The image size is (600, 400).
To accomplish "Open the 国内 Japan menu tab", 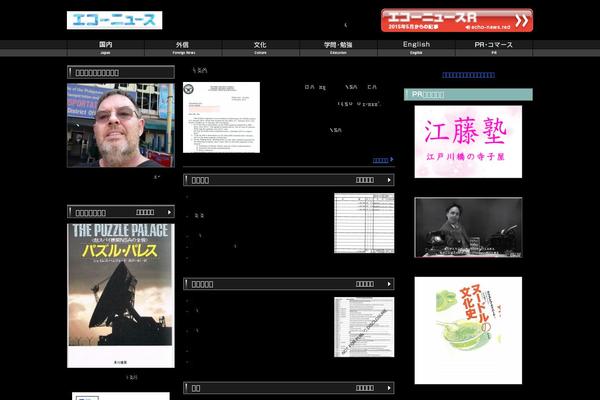I will 106,48.
